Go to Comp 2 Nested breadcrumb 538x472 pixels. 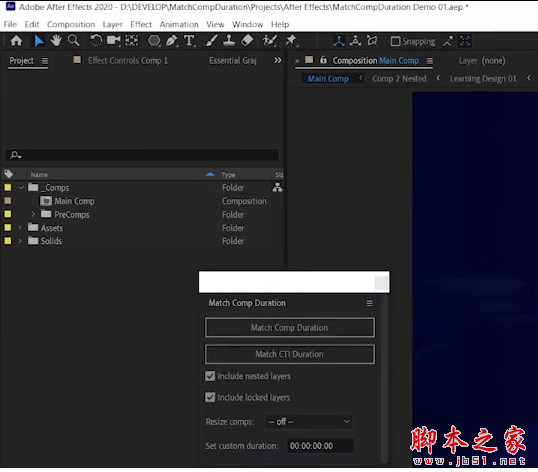(x=399, y=79)
